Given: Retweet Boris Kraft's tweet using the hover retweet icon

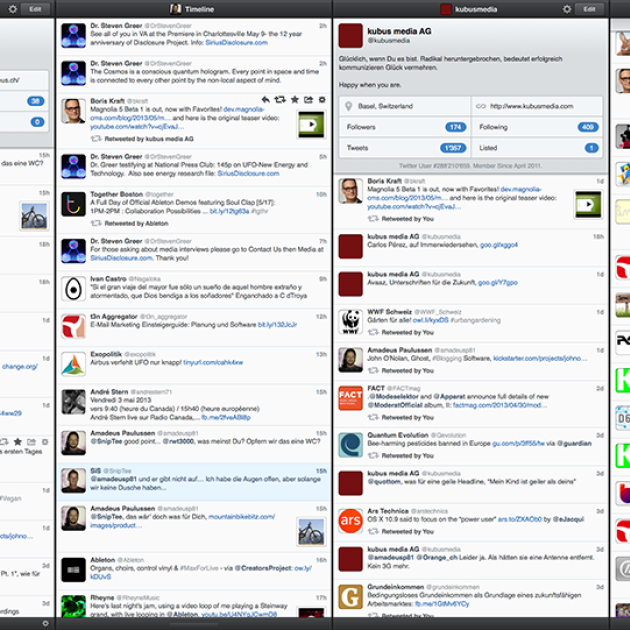Looking at the screenshot, I should pyautogui.click(x=281, y=100).
